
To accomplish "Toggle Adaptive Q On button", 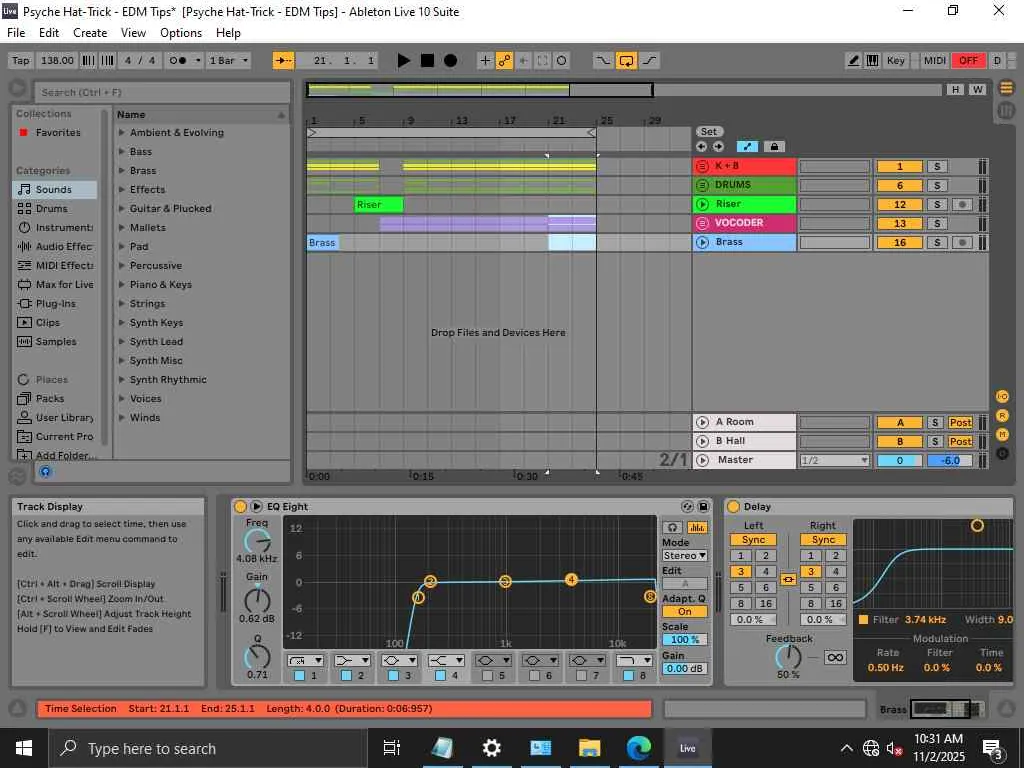I will click(x=684, y=612).
